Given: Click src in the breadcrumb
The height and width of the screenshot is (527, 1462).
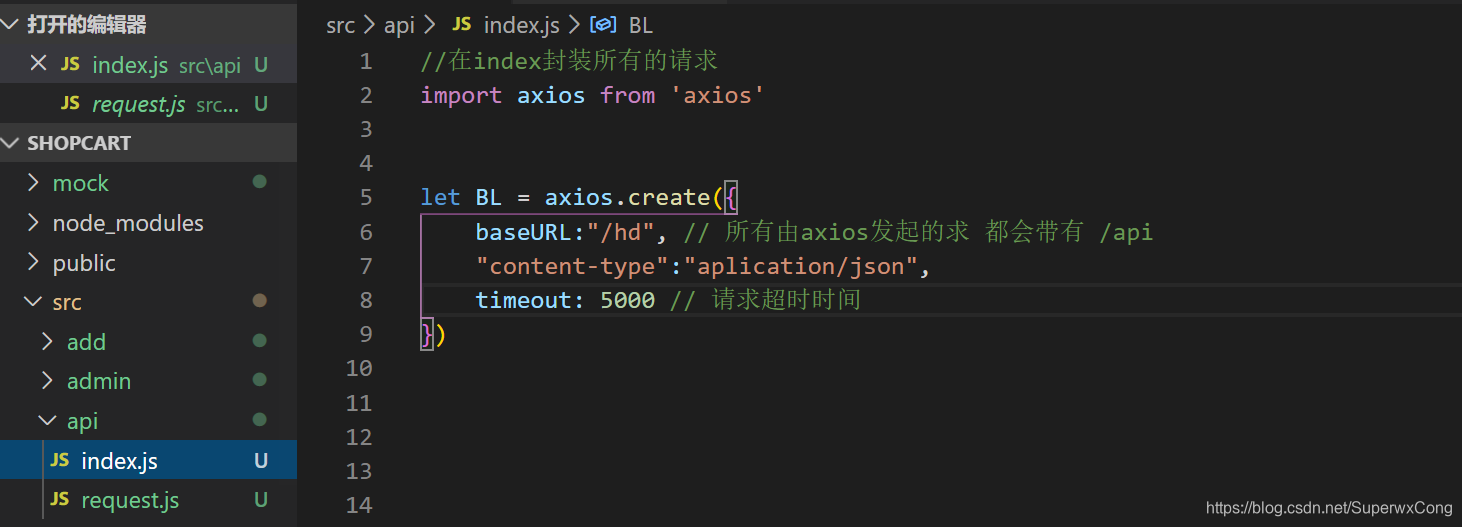Looking at the screenshot, I should (x=340, y=25).
